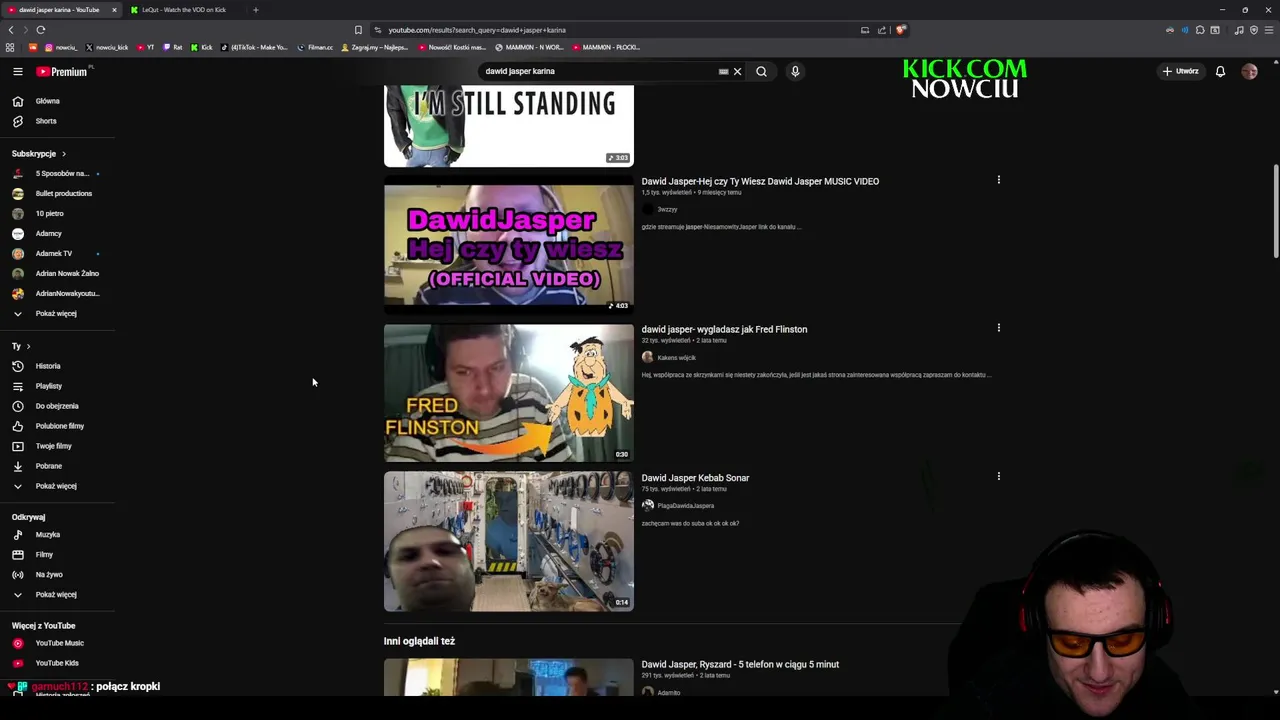This screenshot has height=720, width=1280.
Task: Open 3wzzyy channel link
Action: tap(667, 210)
